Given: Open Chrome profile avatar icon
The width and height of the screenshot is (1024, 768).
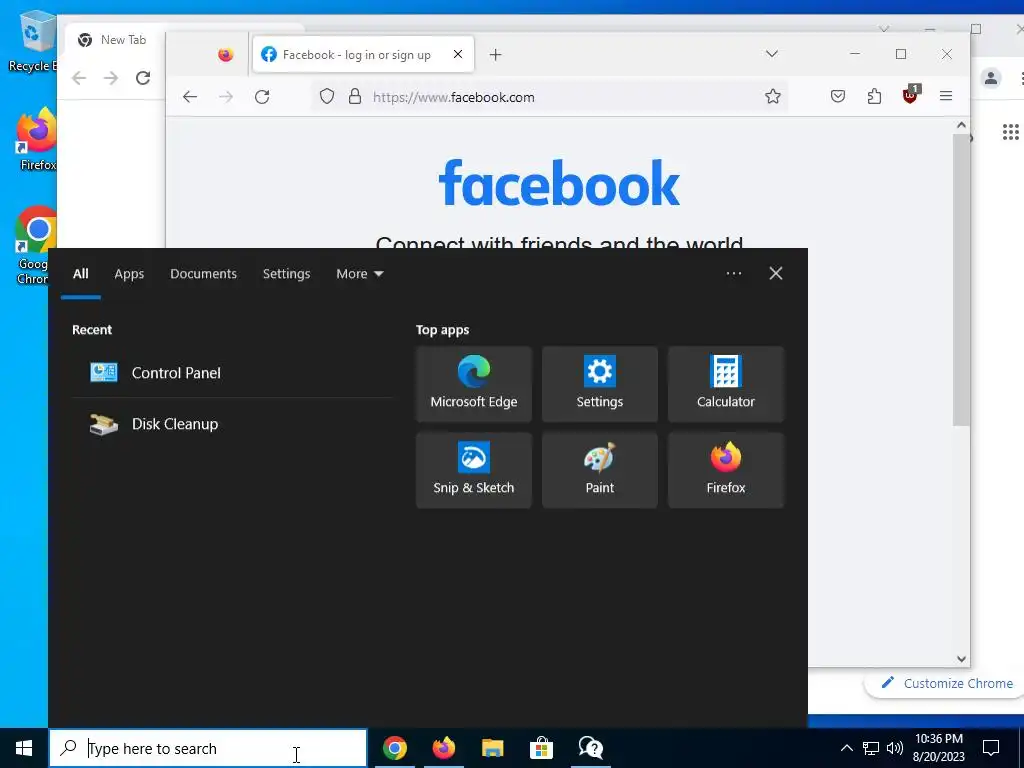Looking at the screenshot, I should pos(991,78).
